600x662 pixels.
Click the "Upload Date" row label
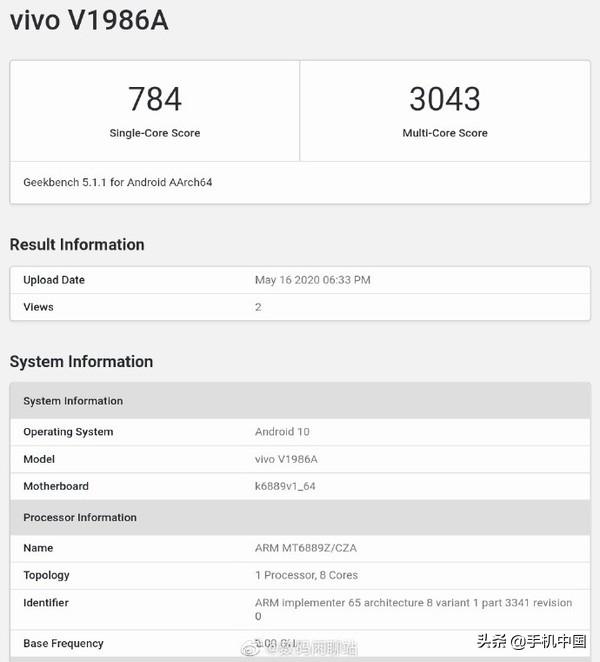pyautogui.click(x=54, y=280)
